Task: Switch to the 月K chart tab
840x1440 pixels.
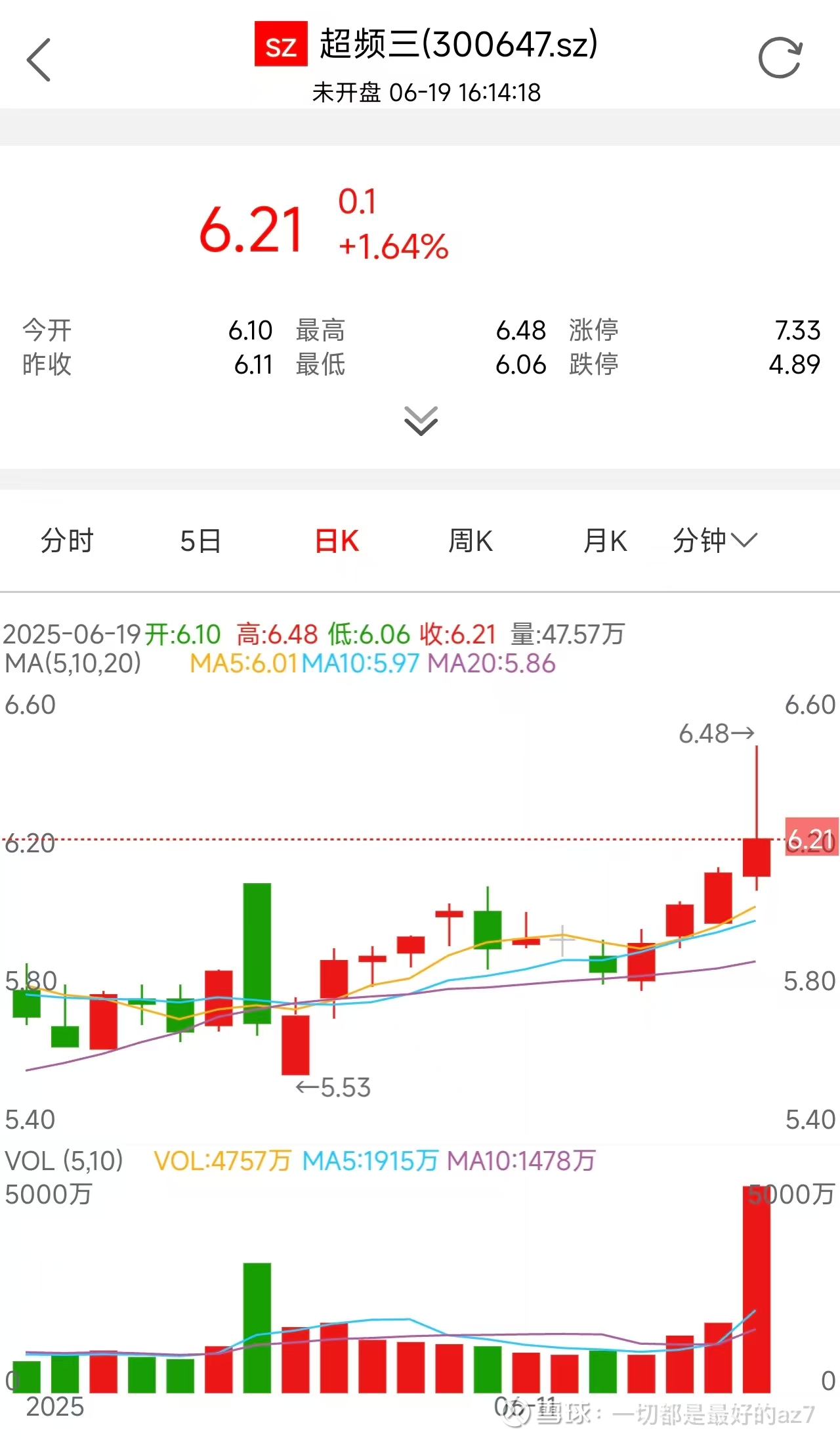Action: pyautogui.click(x=605, y=541)
